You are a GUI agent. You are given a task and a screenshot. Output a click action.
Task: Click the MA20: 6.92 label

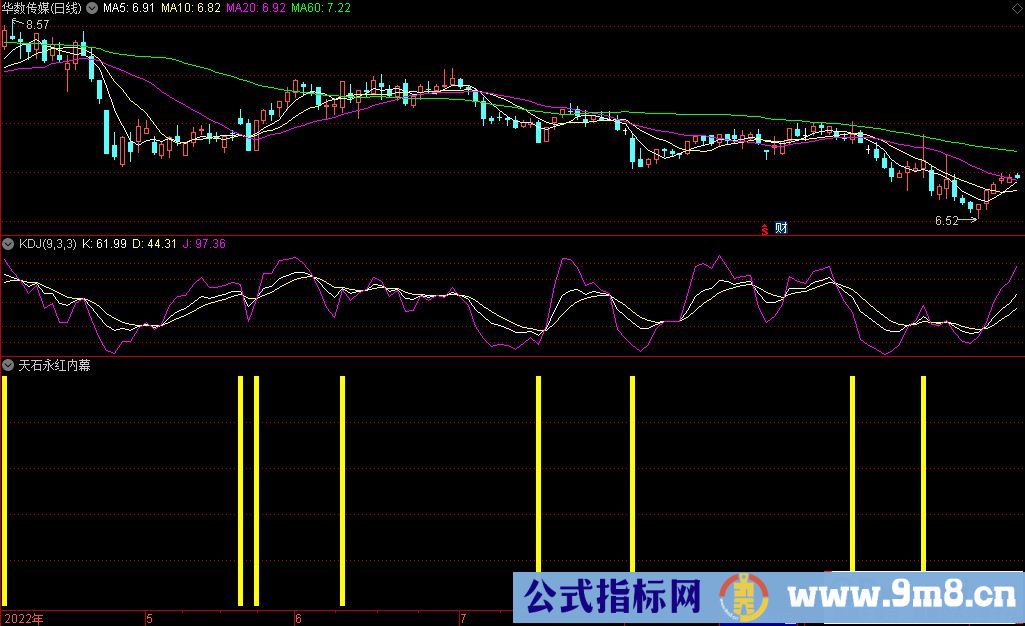[256, 8]
